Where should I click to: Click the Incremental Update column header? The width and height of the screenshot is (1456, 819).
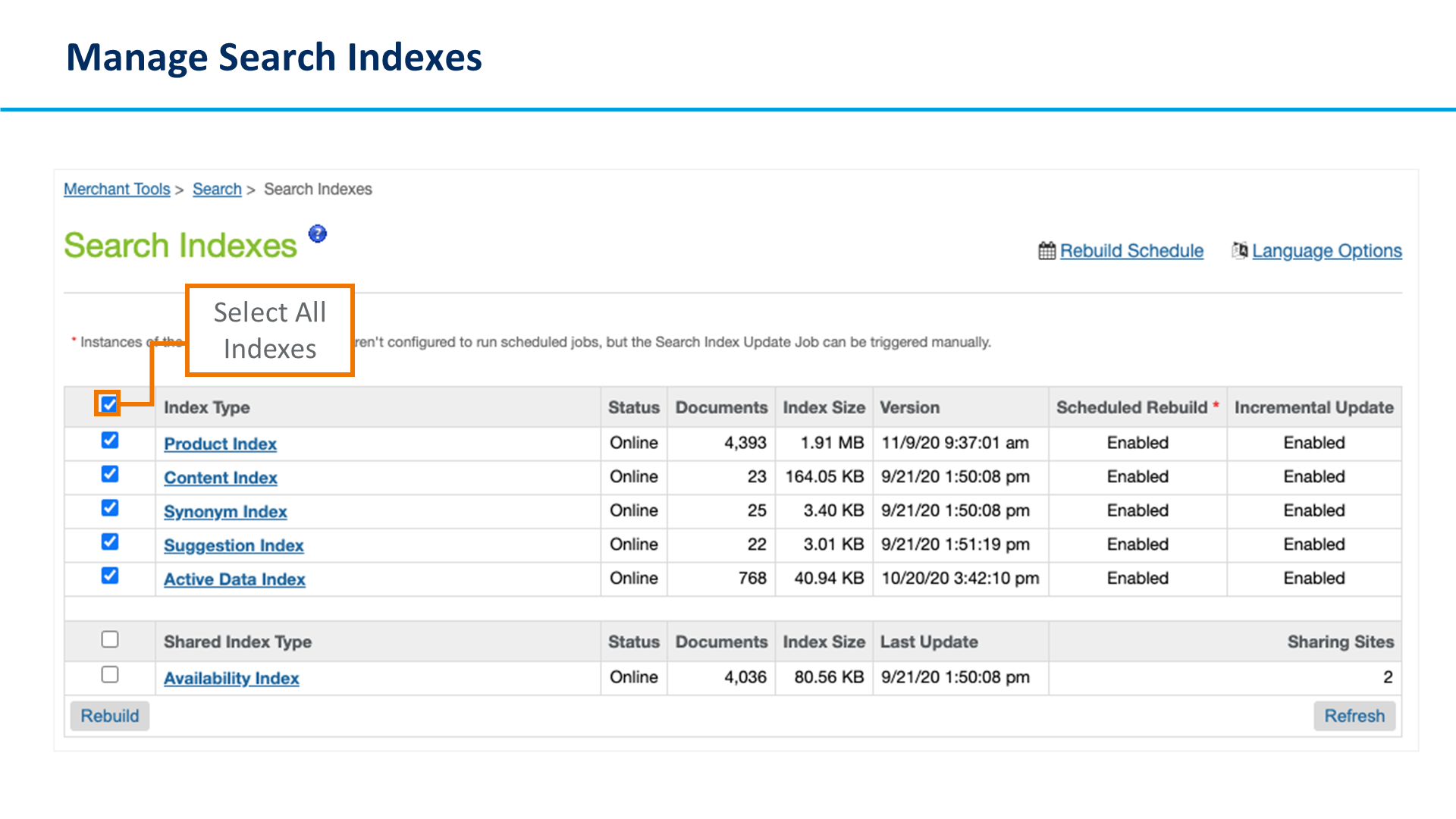(x=1313, y=407)
